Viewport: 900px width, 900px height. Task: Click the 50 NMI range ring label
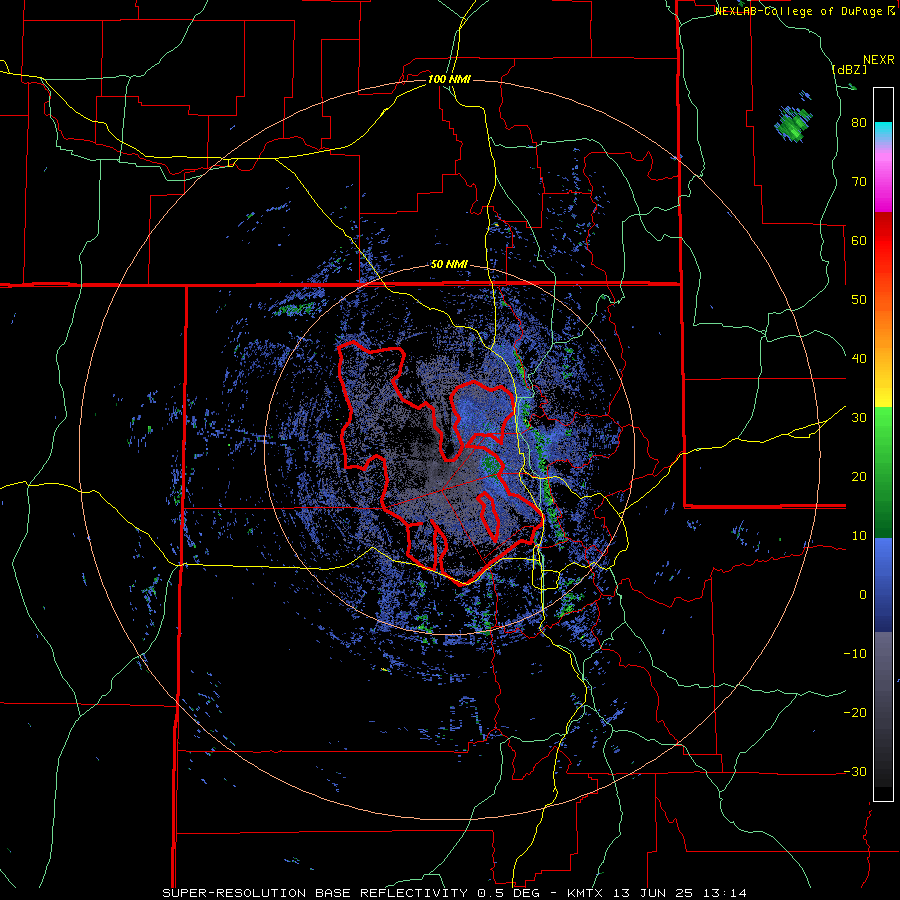(x=449, y=265)
